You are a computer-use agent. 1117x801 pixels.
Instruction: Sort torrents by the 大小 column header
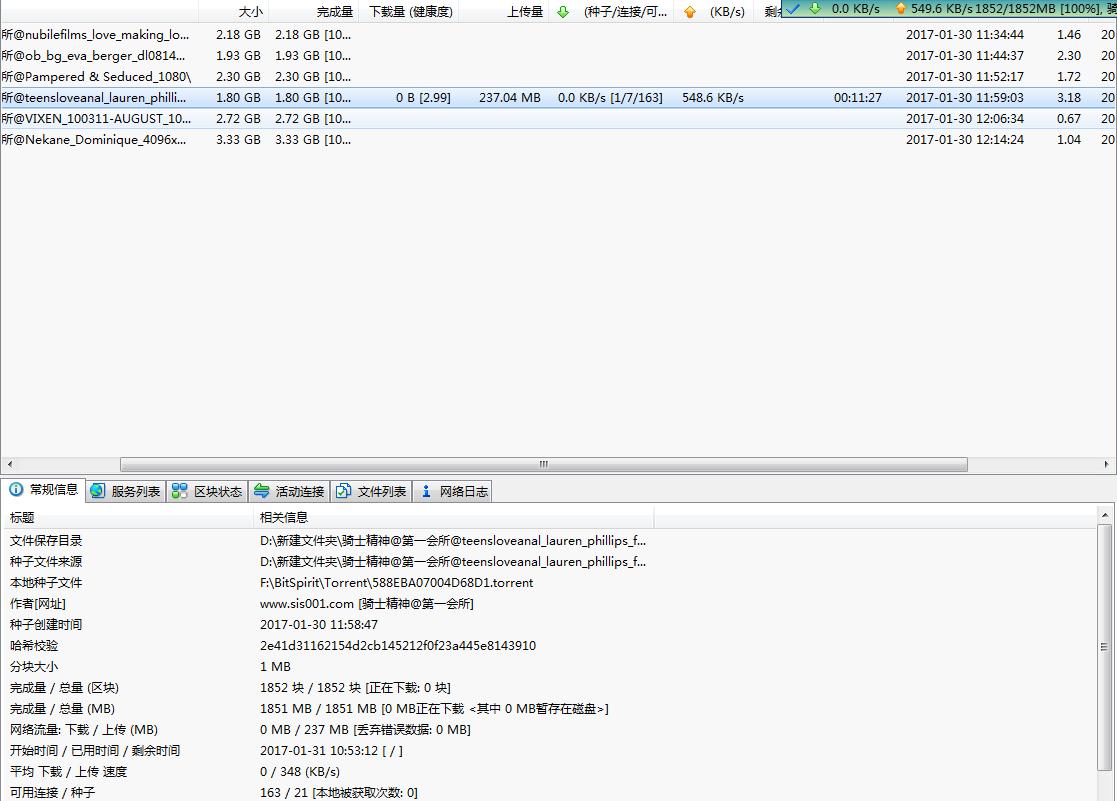coord(250,12)
